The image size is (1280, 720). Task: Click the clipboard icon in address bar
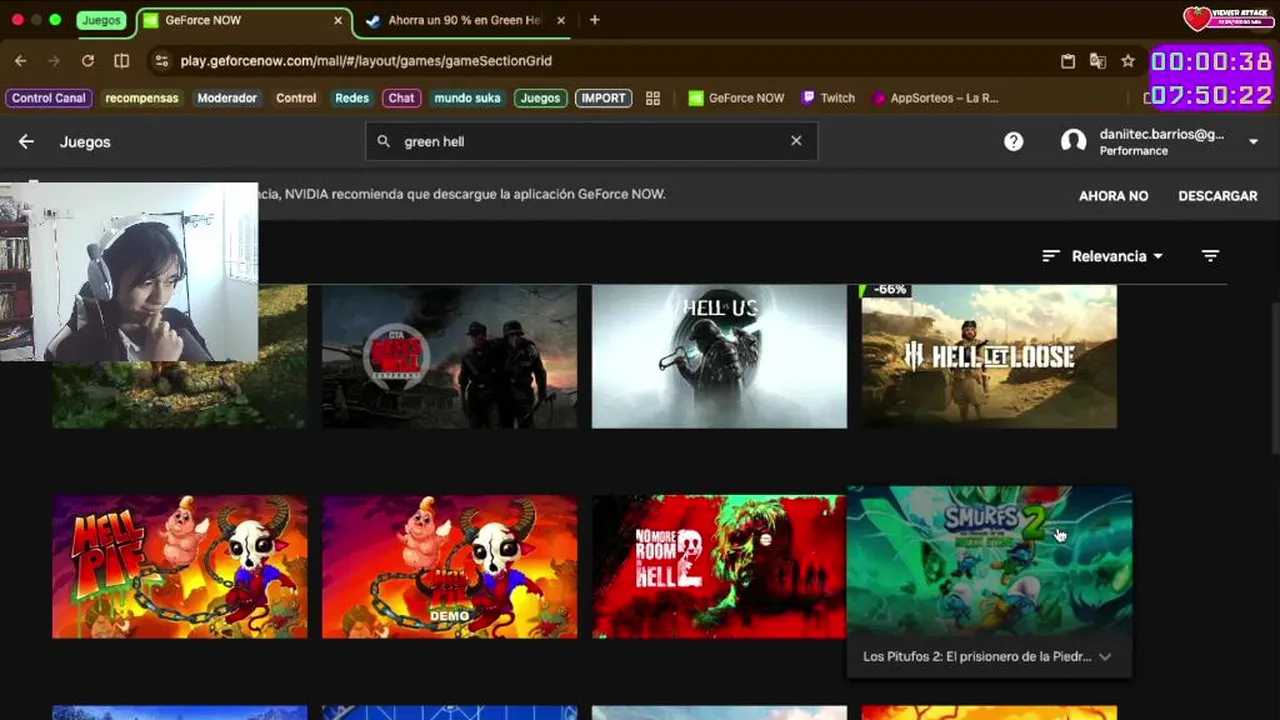click(x=1068, y=61)
